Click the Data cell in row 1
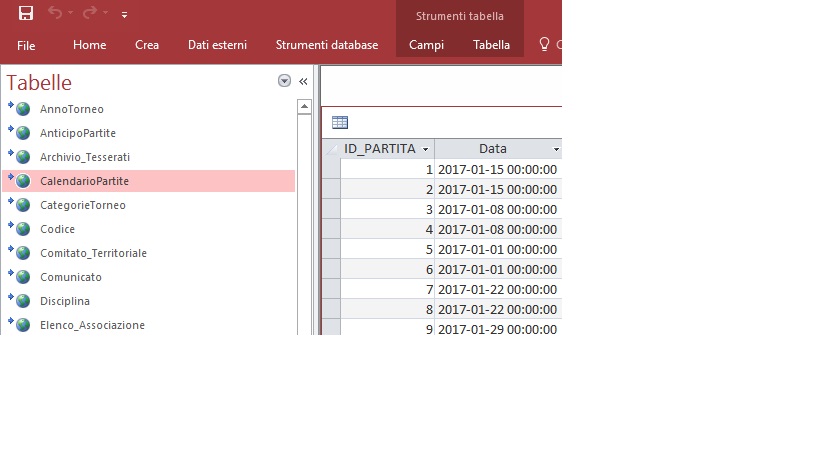The width and height of the screenshot is (819, 460). click(x=498, y=169)
